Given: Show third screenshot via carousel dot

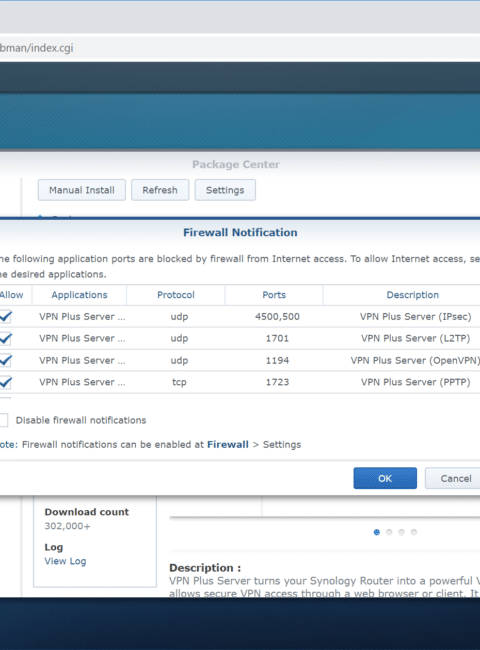Looking at the screenshot, I should [x=401, y=532].
